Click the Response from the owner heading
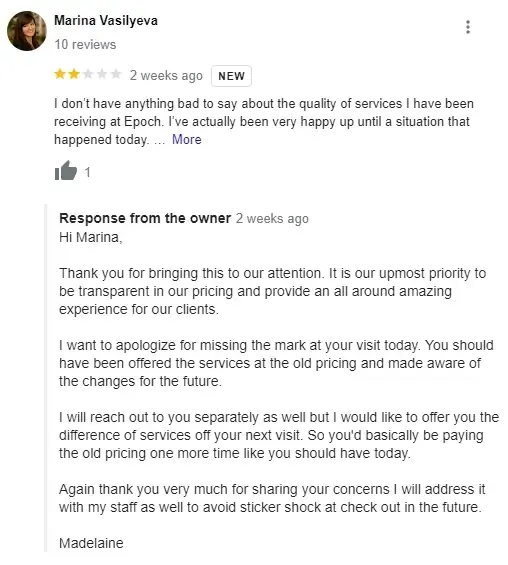The width and height of the screenshot is (508, 565). 145,218
